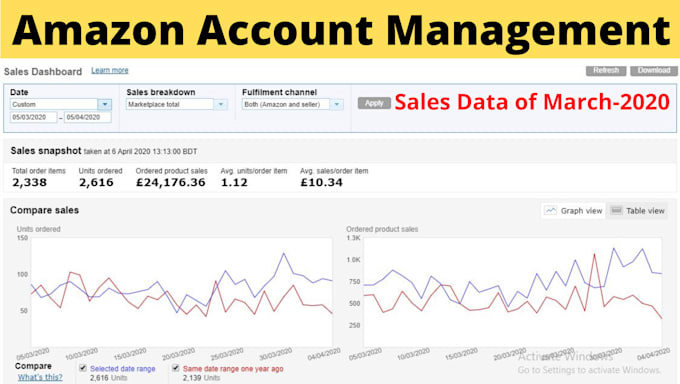Click the Refresh button
The image size is (680, 384).
click(606, 71)
